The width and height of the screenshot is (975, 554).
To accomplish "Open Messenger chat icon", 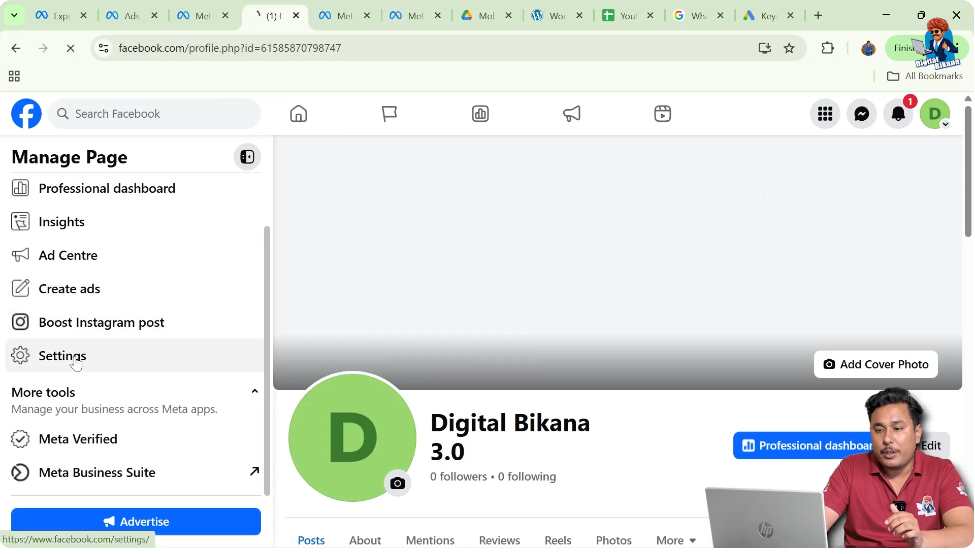I will [x=862, y=114].
